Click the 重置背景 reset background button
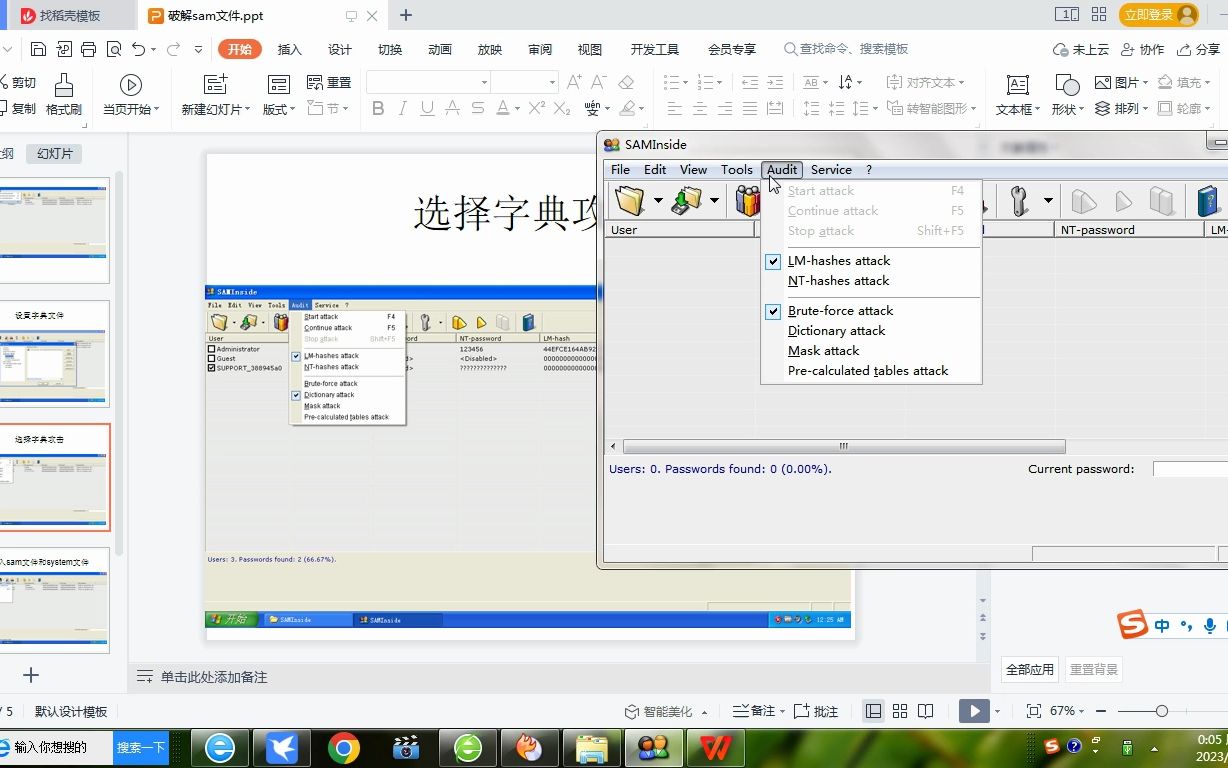This screenshot has width=1228, height=768. 1093,669
